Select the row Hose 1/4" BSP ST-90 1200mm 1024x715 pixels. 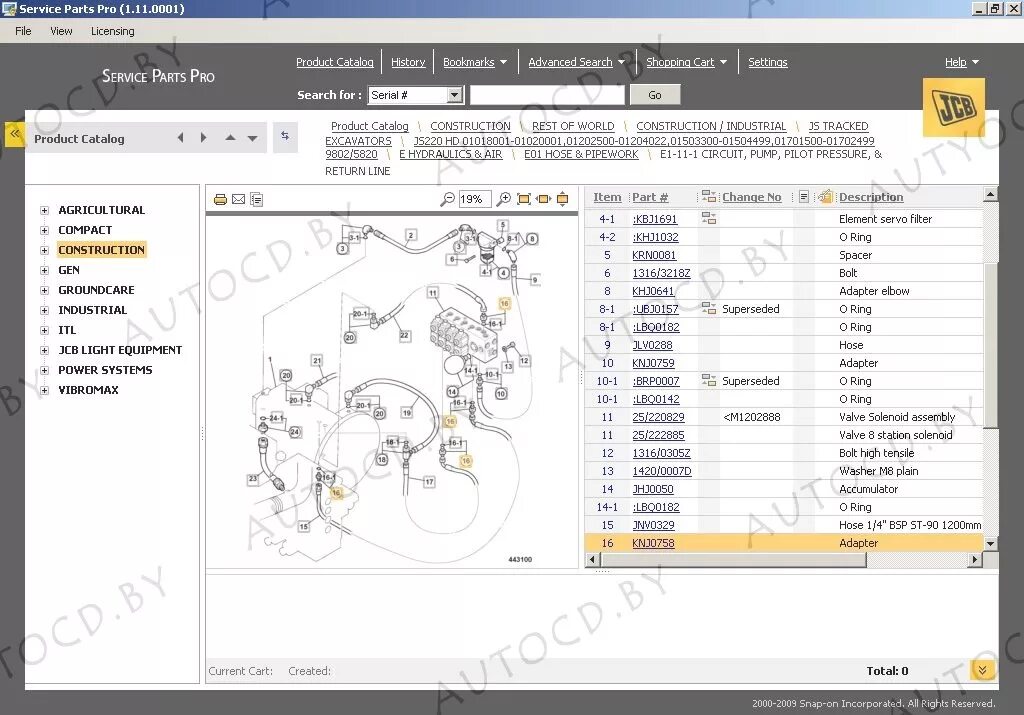(x=784, y=525)
